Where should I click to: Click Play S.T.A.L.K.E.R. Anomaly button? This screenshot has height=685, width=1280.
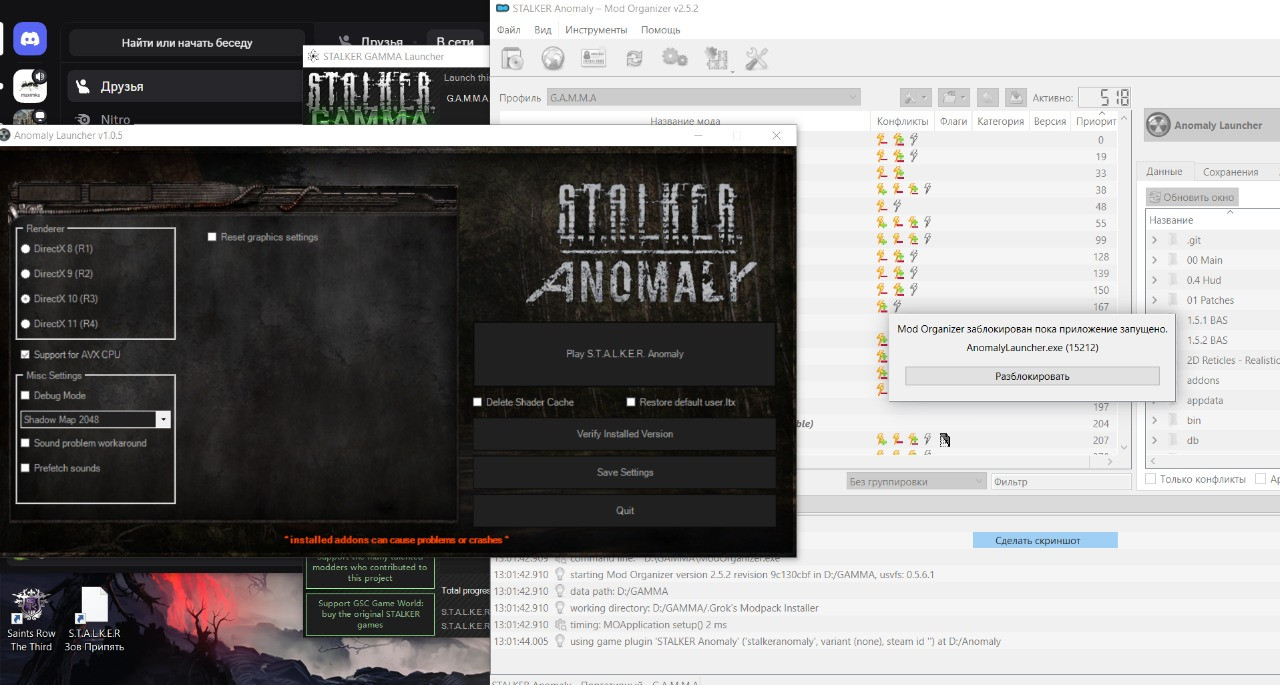(624, 354)
